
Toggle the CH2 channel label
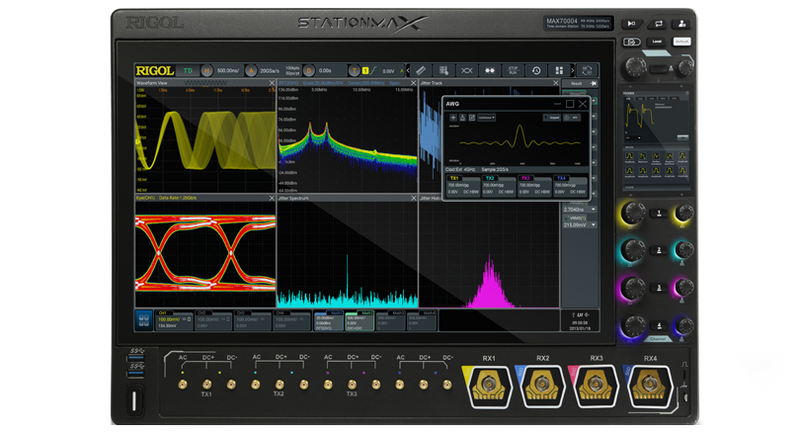click(203, 313)
